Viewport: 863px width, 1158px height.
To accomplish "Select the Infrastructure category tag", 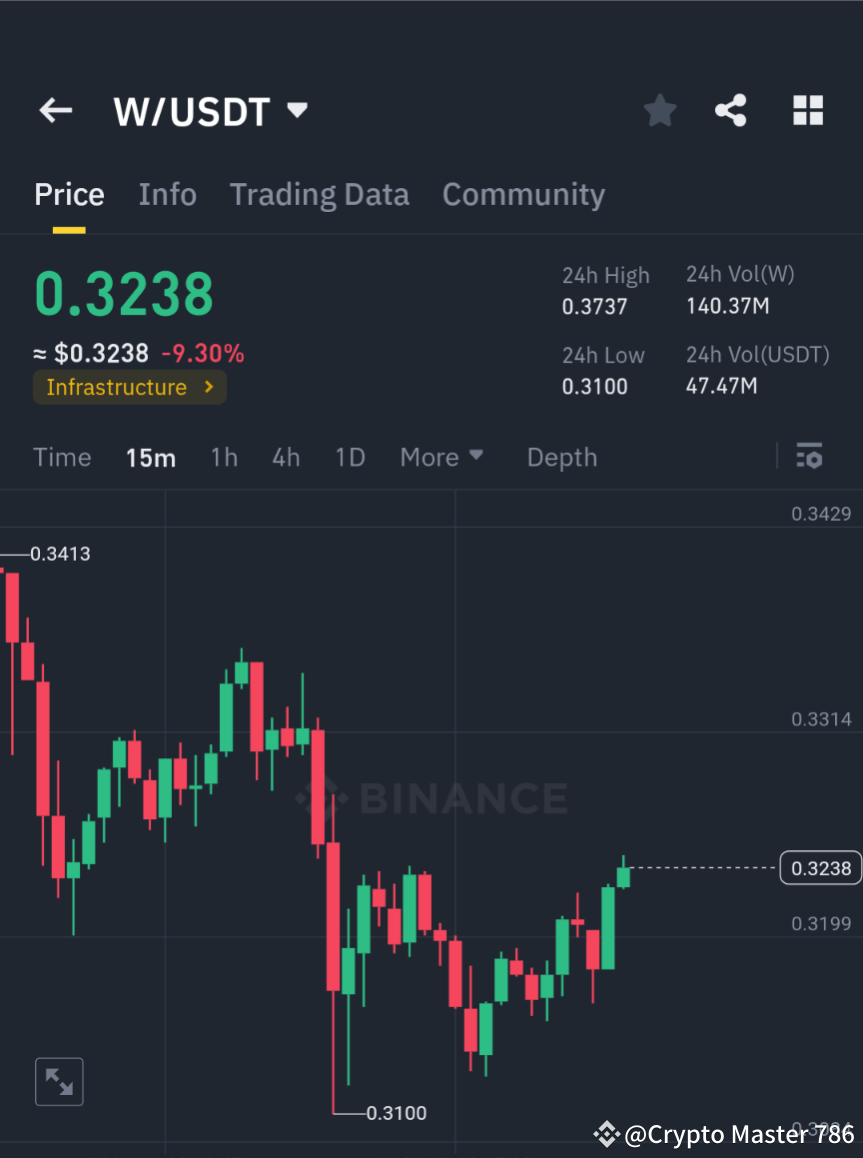I will tap(117, 387).
